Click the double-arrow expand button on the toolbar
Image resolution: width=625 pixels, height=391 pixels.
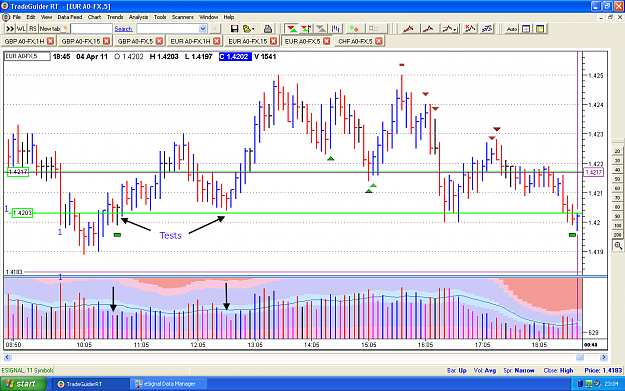coord(10,29)
